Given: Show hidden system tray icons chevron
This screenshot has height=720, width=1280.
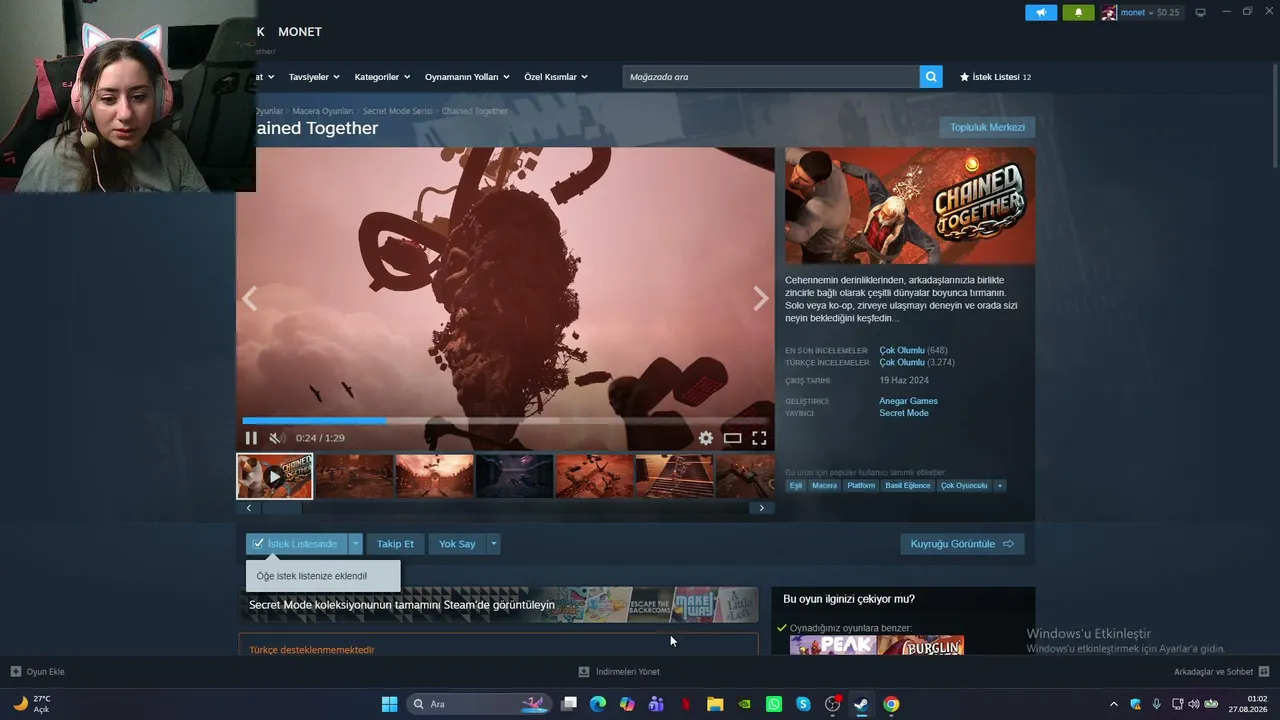Looking at the screenshot, I should (1114, 704).
